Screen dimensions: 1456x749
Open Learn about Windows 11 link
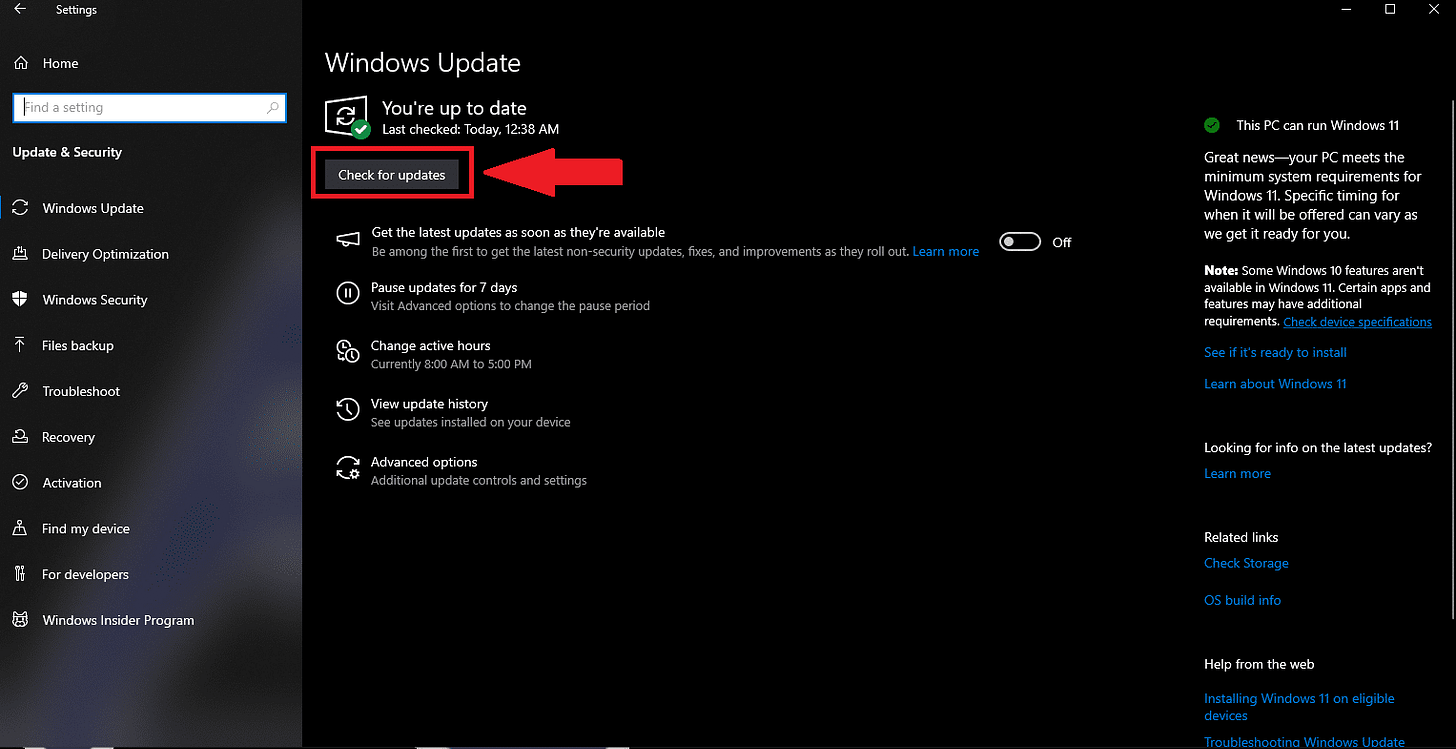pos(1275,384)
